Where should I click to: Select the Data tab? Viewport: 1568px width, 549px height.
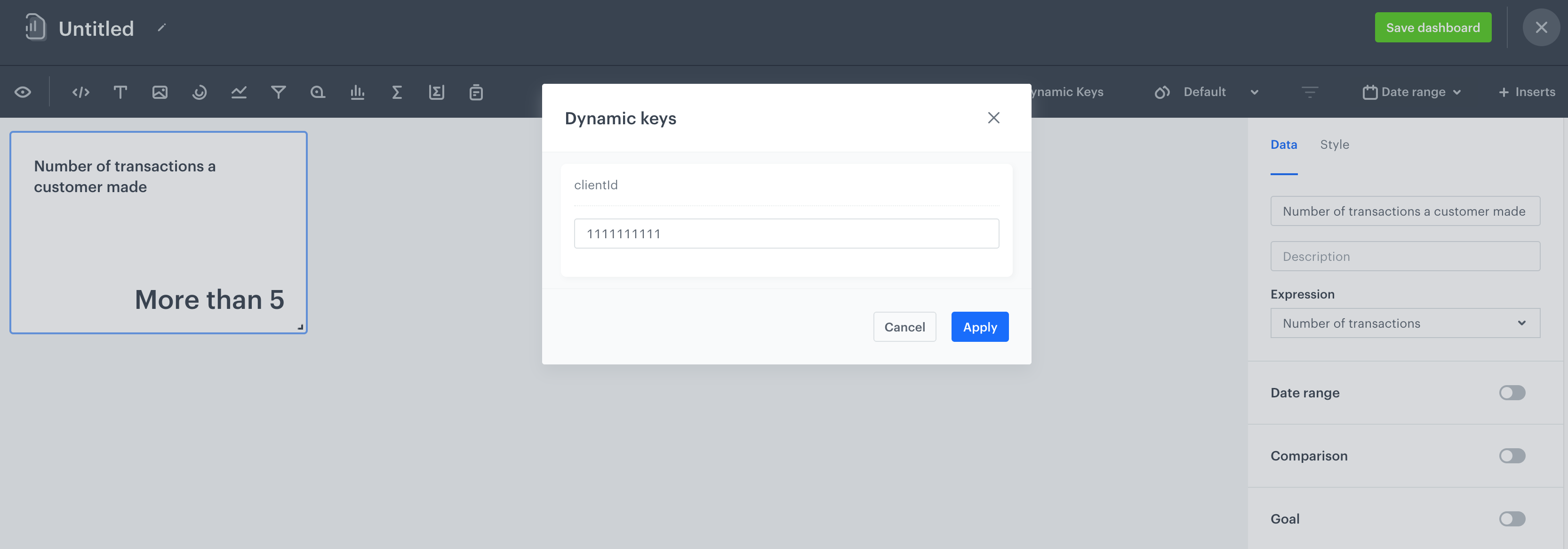1284,145
